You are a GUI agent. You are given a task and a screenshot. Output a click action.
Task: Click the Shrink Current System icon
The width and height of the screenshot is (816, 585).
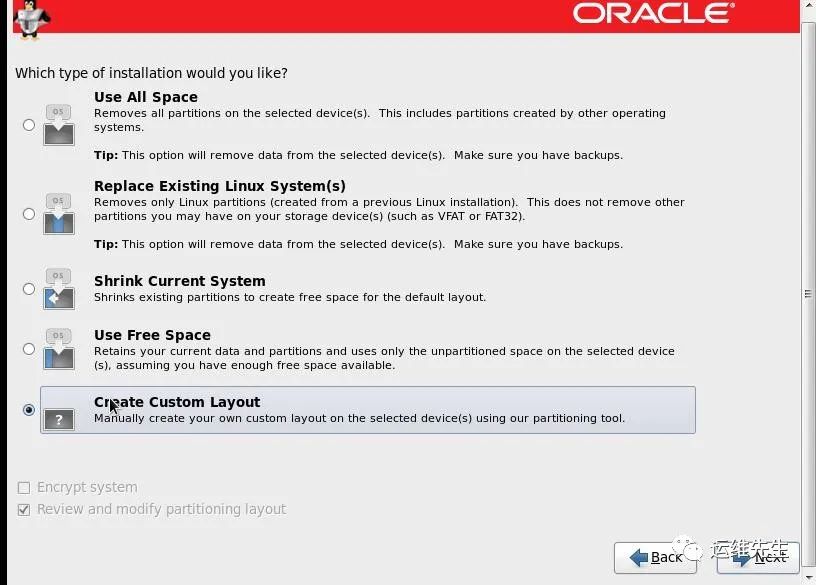tap(59, 289)
